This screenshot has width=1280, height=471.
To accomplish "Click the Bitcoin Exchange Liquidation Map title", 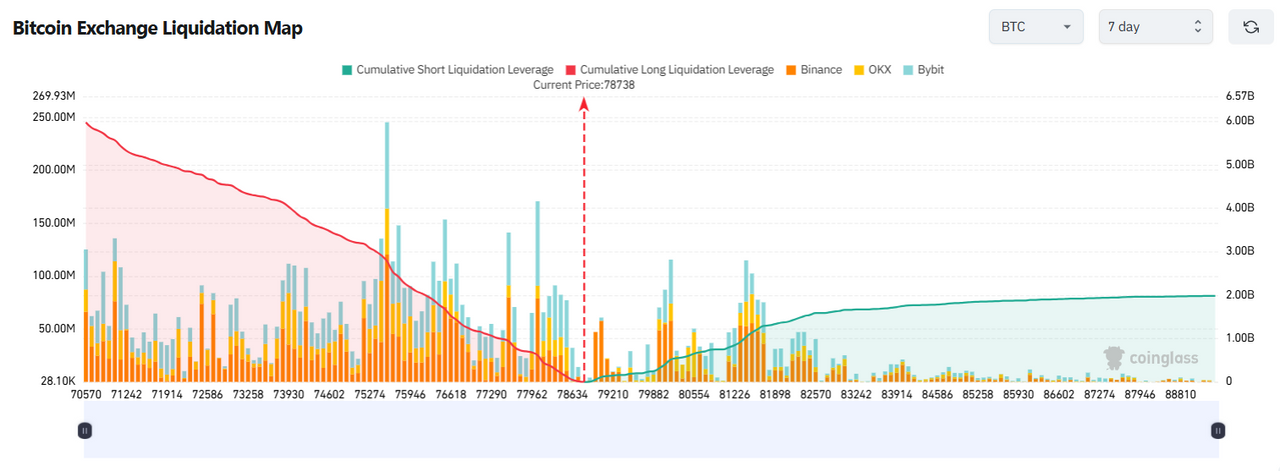I will click(x=157, y=28).
